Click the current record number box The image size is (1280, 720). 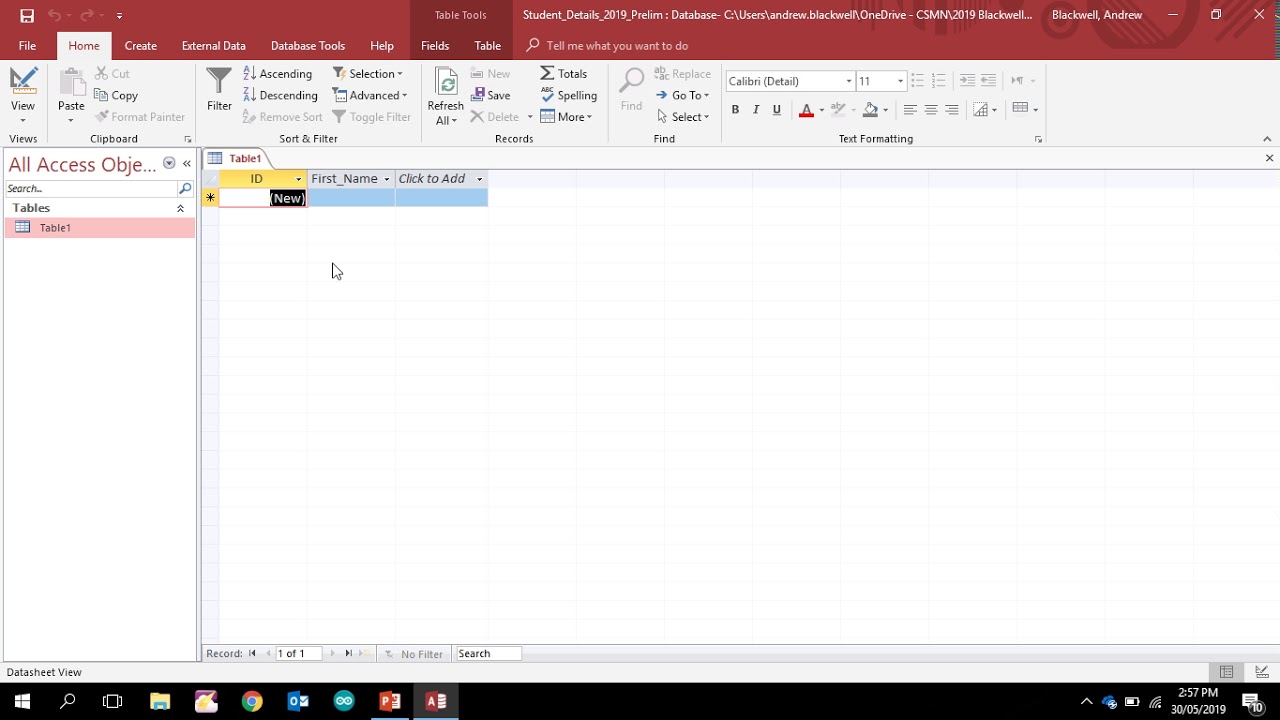[298, 653]
